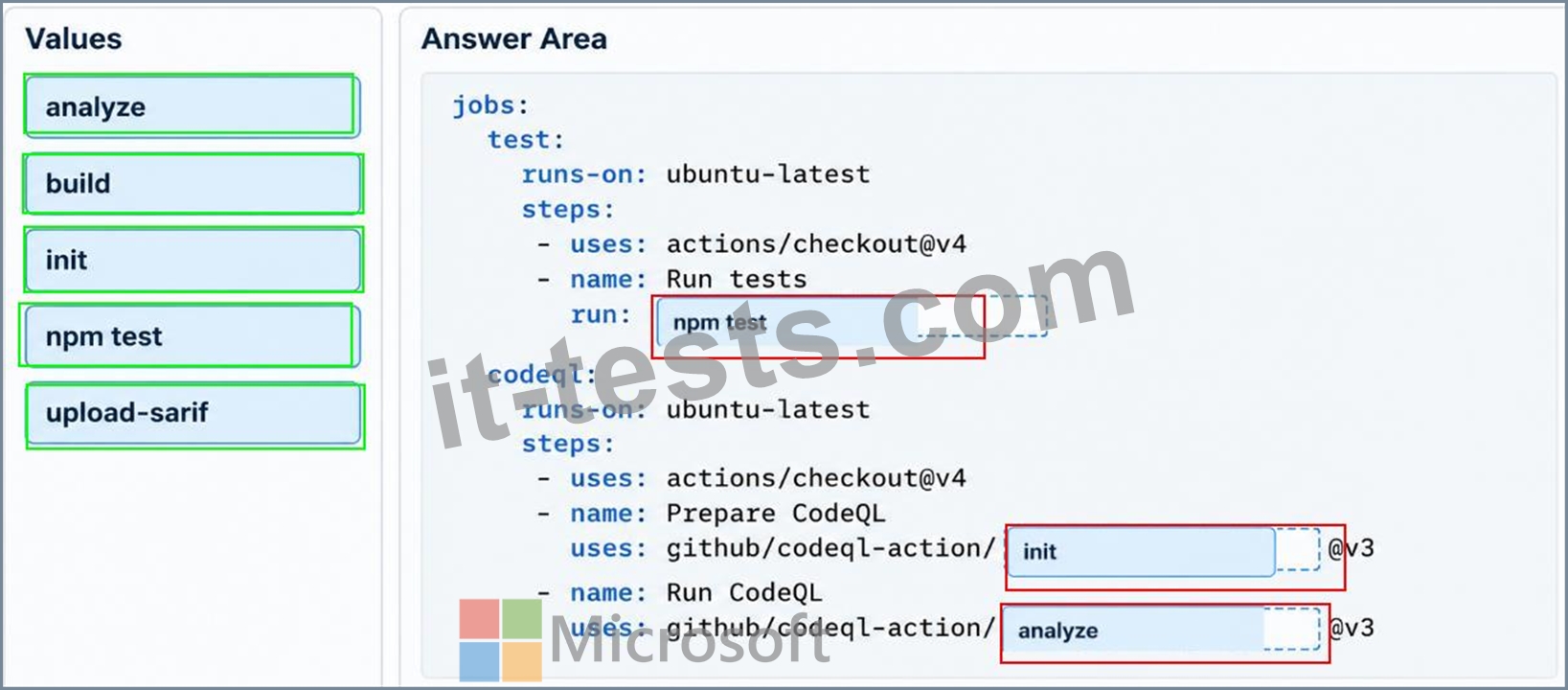Click the Values heading
The width and height of the screenshot is (1568, 690).
point(74,39)
